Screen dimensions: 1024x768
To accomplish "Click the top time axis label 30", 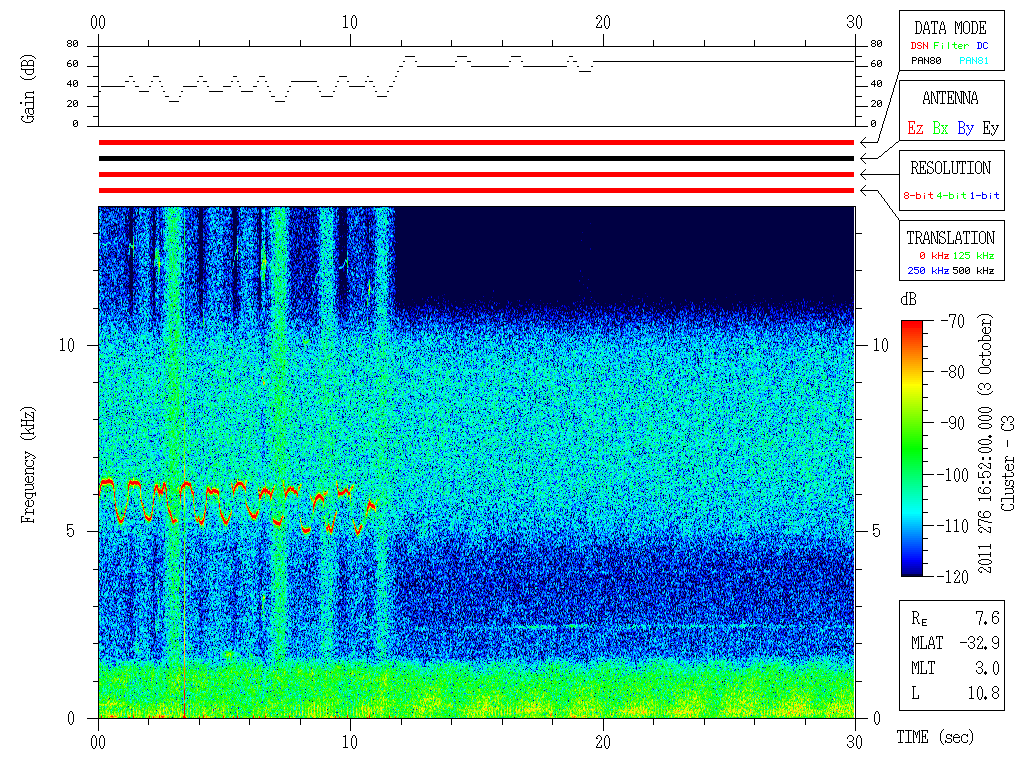I will coord(854,22).
